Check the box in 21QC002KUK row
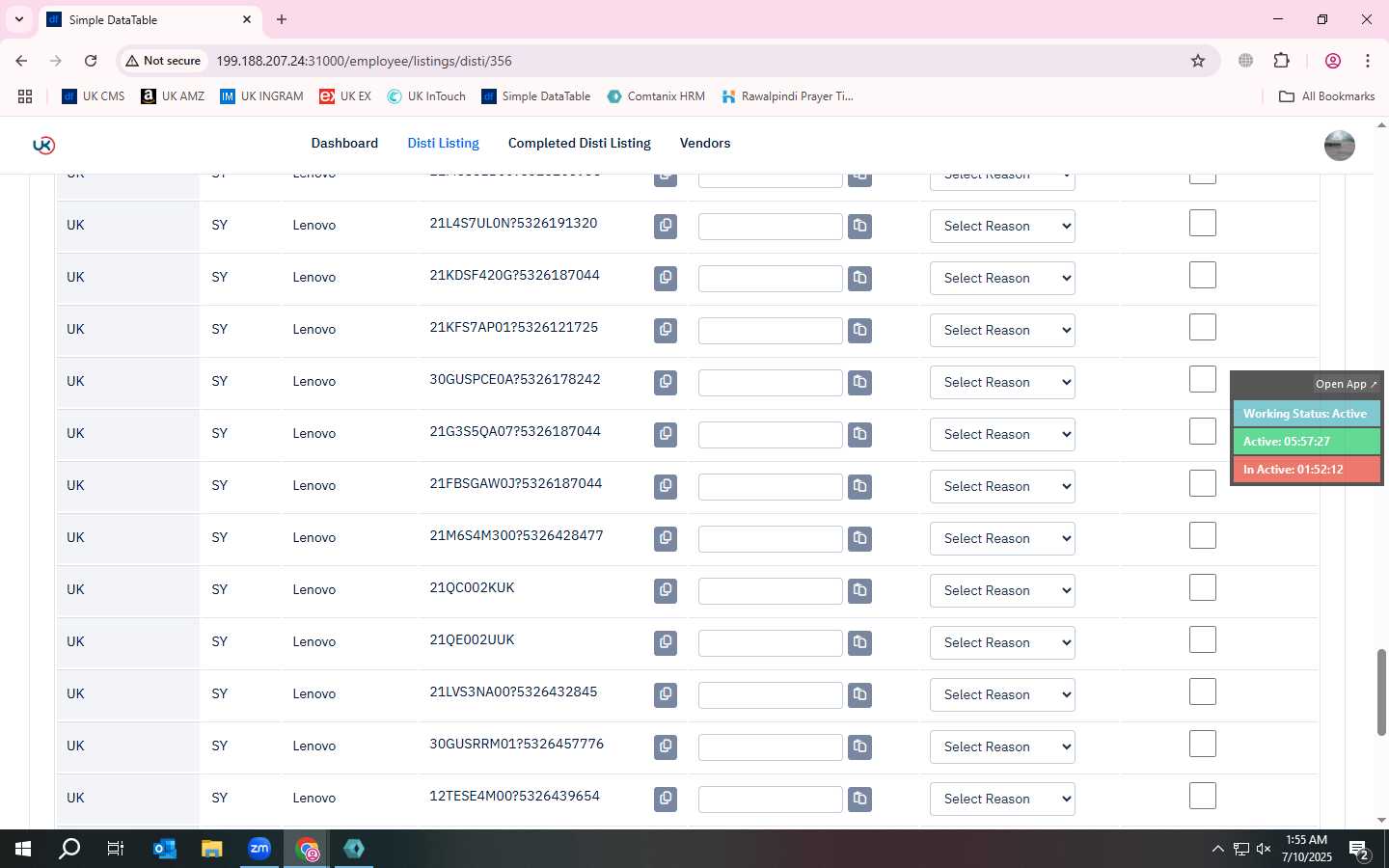The height and width of the screenshot is (868, 1389). click(x=1203, y=587)
